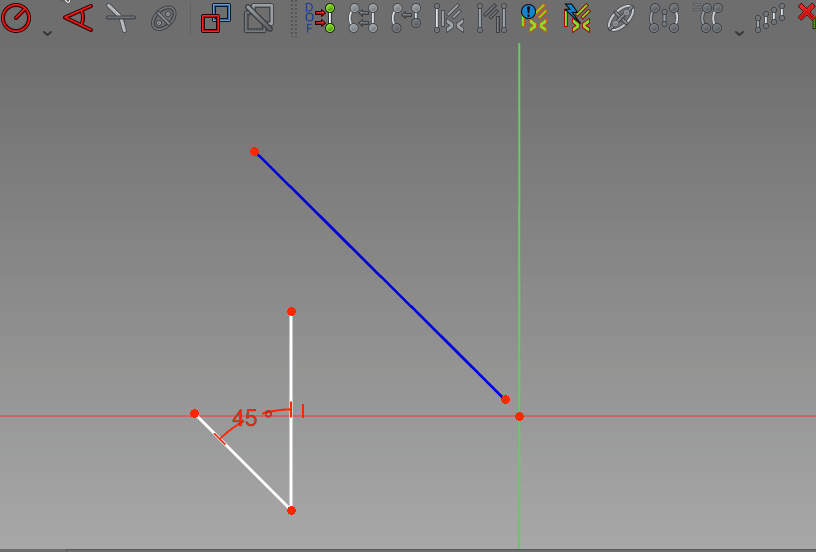Select redundant constraints with blue exclamation icon
Viewport: 816px width, 552px height.
535,17
